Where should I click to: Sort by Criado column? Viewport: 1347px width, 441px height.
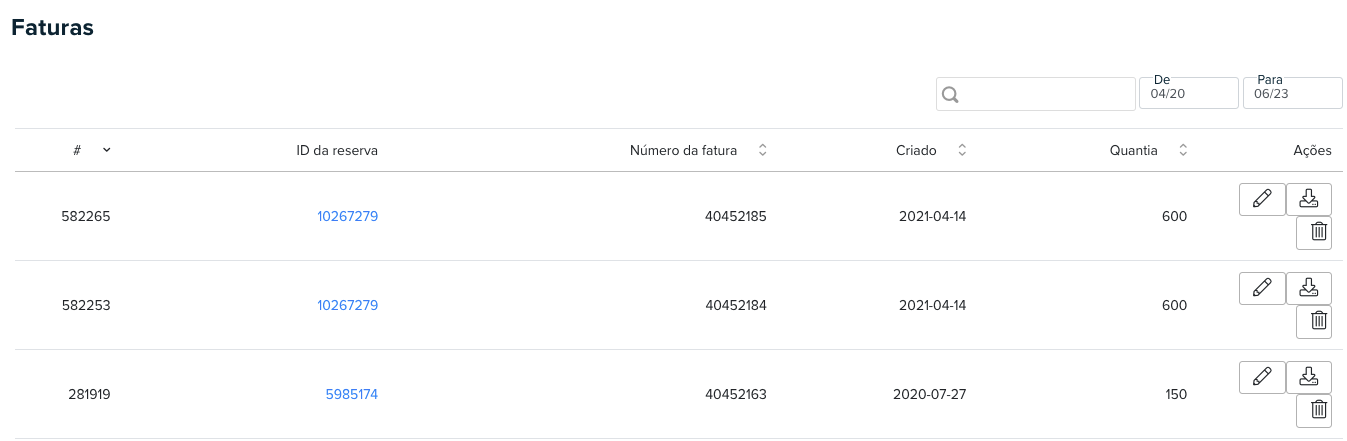962,151
